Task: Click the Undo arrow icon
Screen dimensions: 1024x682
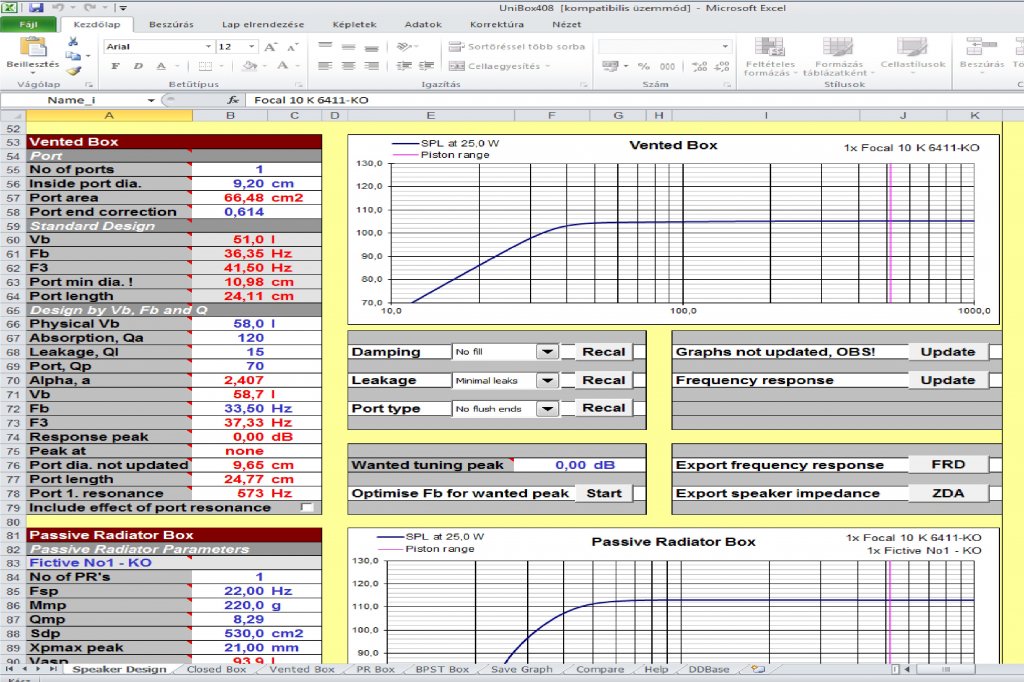Action: click(x=57, y=8)
